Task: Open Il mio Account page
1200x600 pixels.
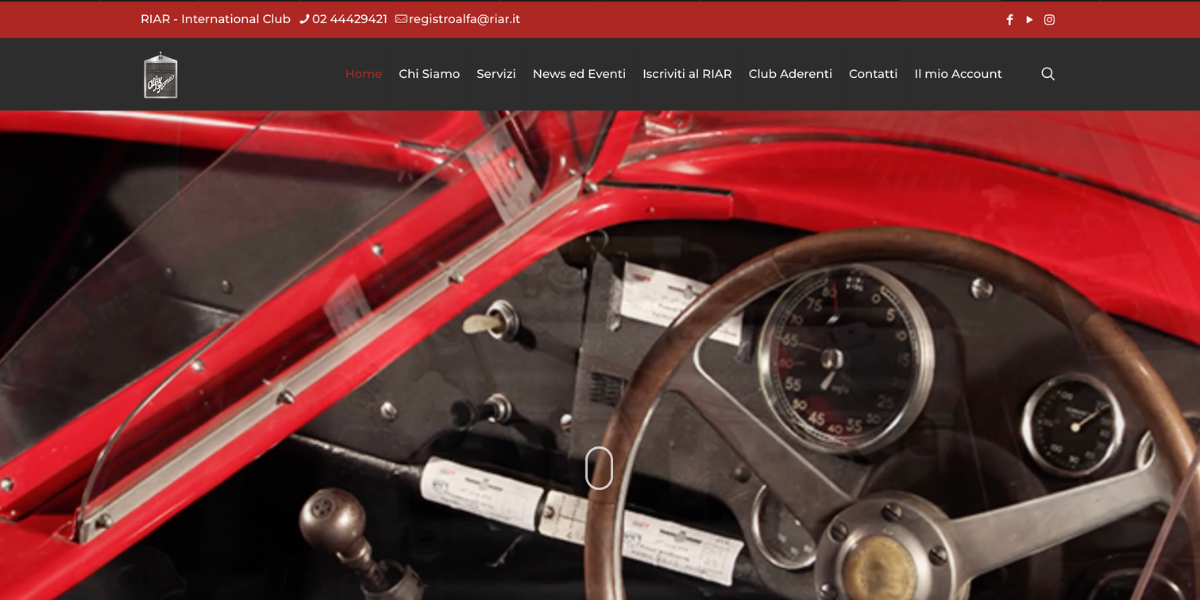Action: (x=958, y=74)
